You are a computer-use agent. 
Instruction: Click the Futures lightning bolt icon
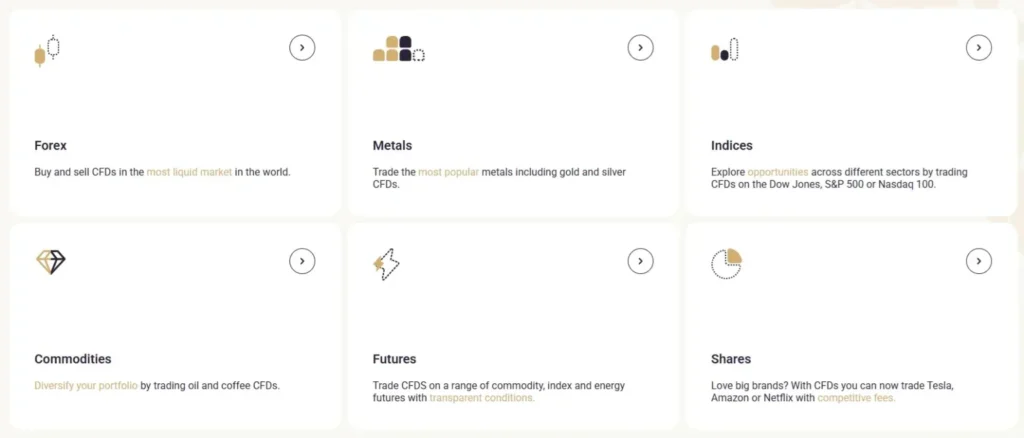[x=386, y=264]
